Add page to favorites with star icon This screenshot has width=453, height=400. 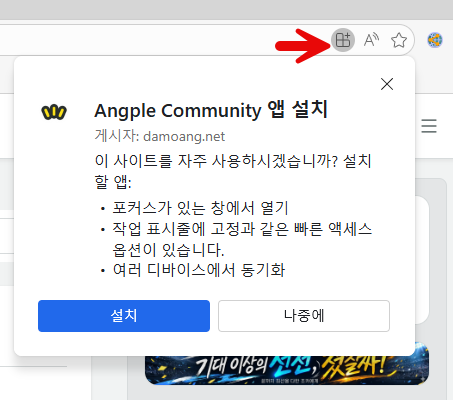[x=399, y=40]
